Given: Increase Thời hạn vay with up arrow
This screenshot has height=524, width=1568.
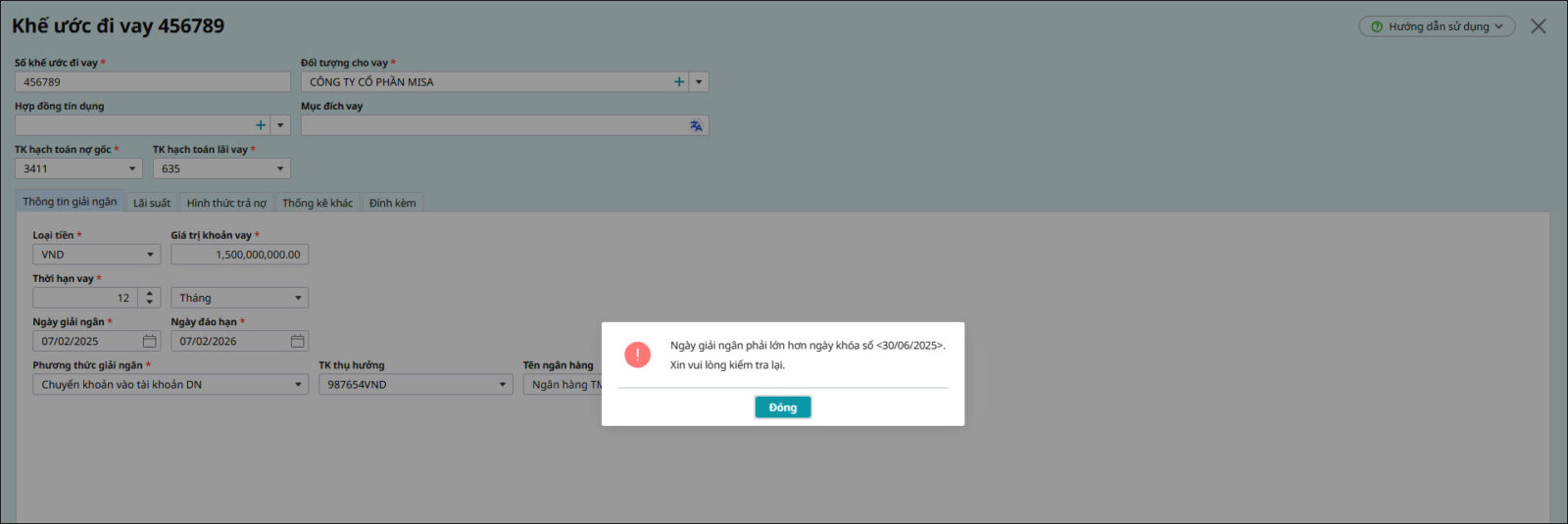Looking at the screenshot, I should (x=149, y=293).
